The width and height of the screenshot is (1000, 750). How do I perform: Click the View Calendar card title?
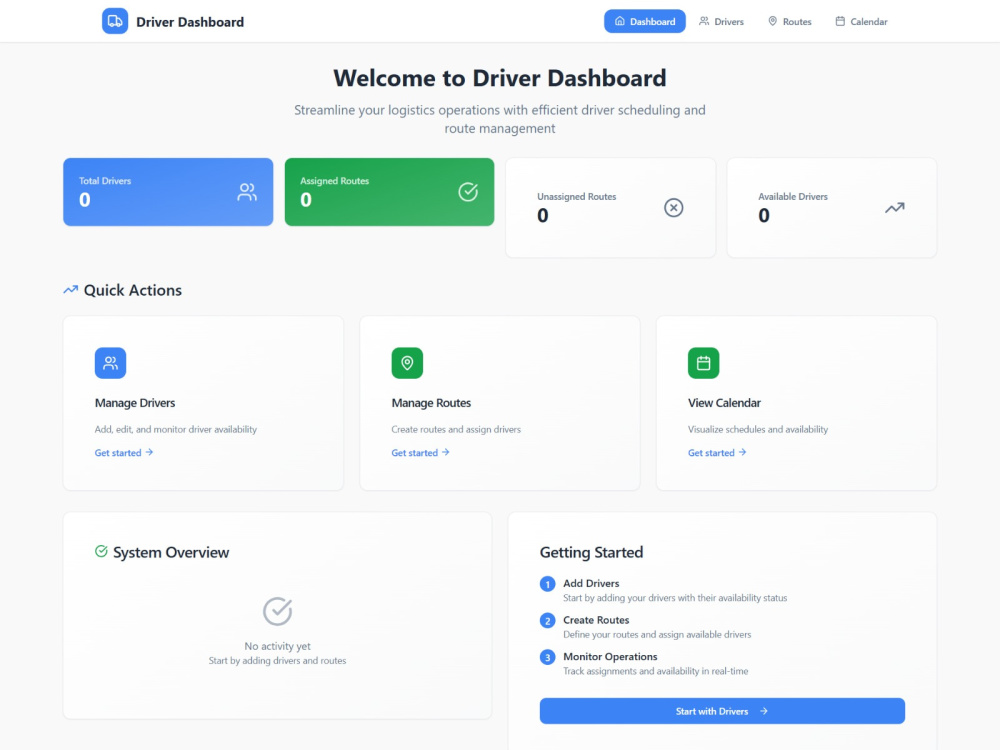coord(724,403)
